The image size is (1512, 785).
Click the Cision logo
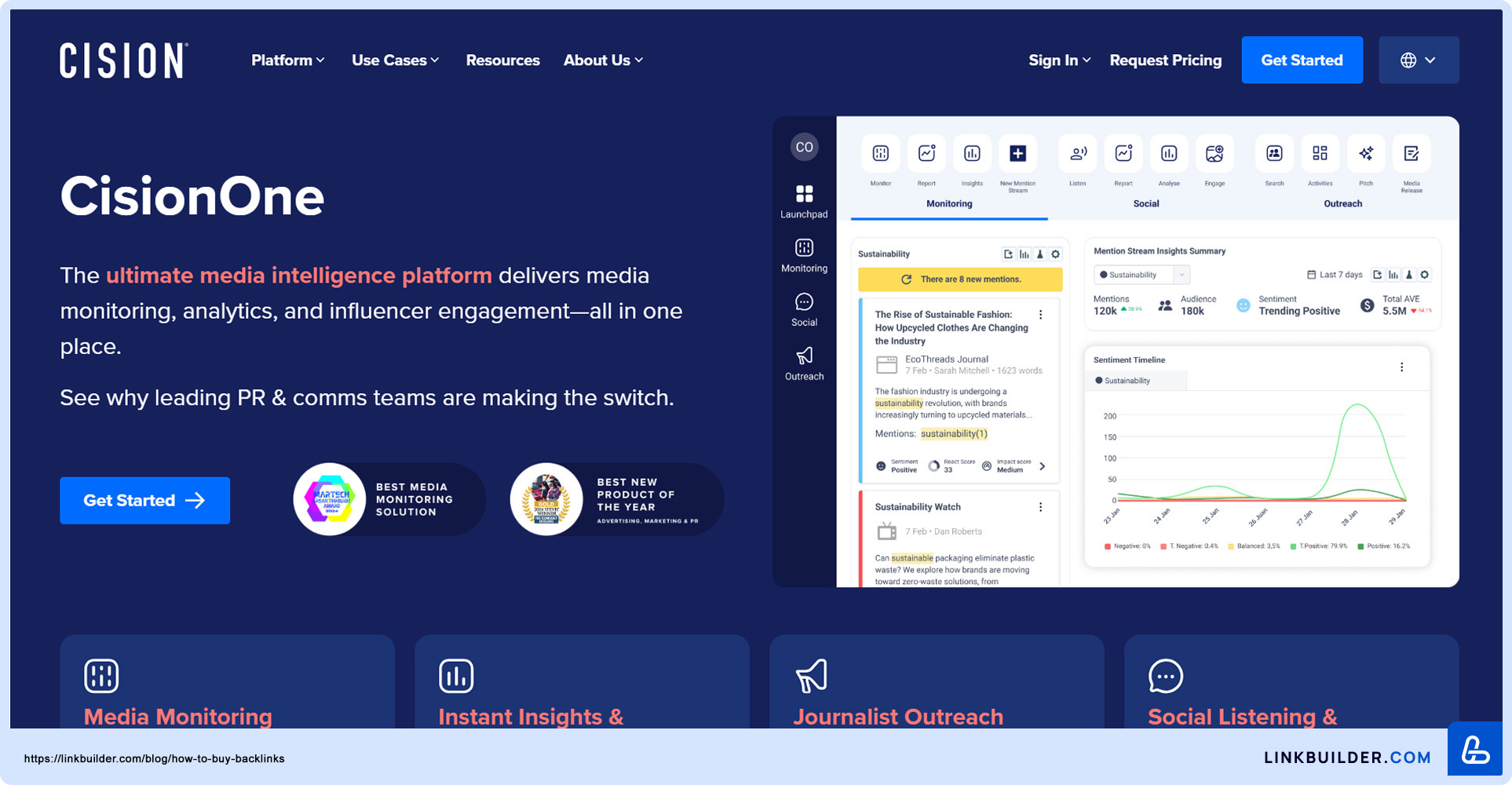[x=123, y=60]
